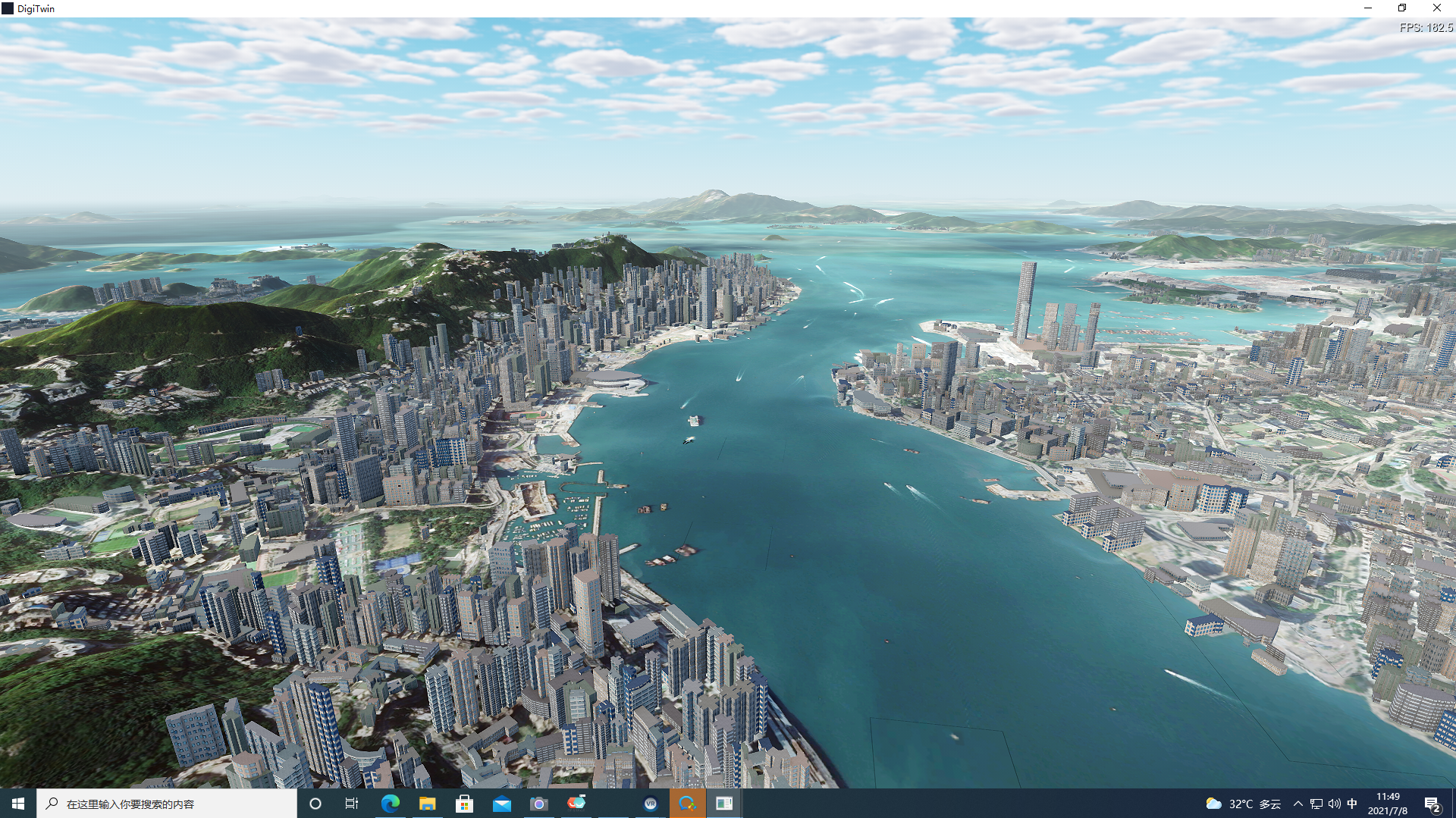Viewport: 1456px width, 818px height.
Task: Open the red-and-teal app icon in taskbar
Action: coord(576,803)
